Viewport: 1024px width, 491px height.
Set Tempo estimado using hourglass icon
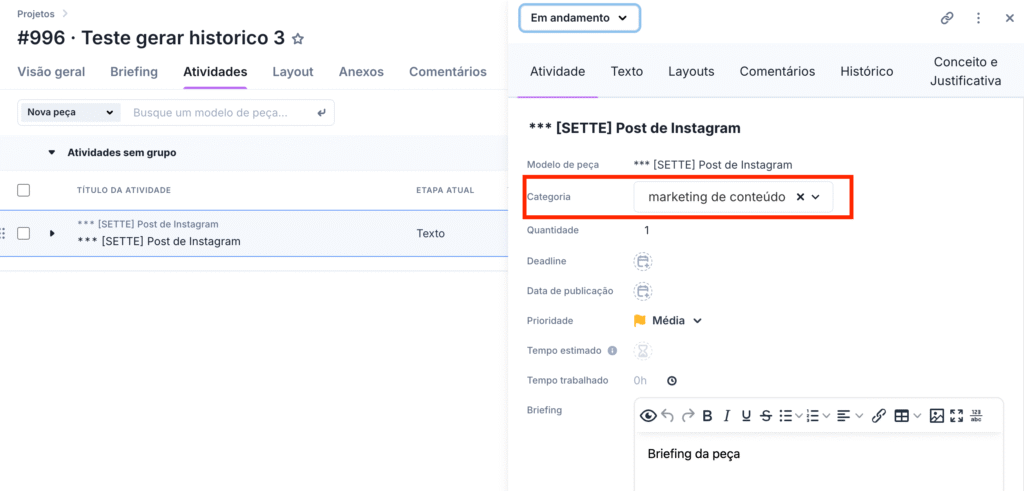coord(643,351)
